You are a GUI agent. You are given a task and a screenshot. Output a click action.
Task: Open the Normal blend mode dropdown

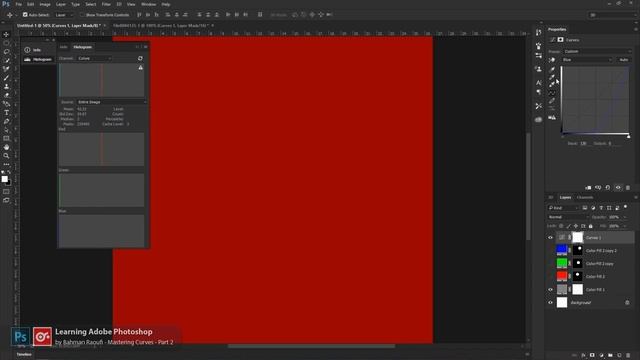[568, 217]
